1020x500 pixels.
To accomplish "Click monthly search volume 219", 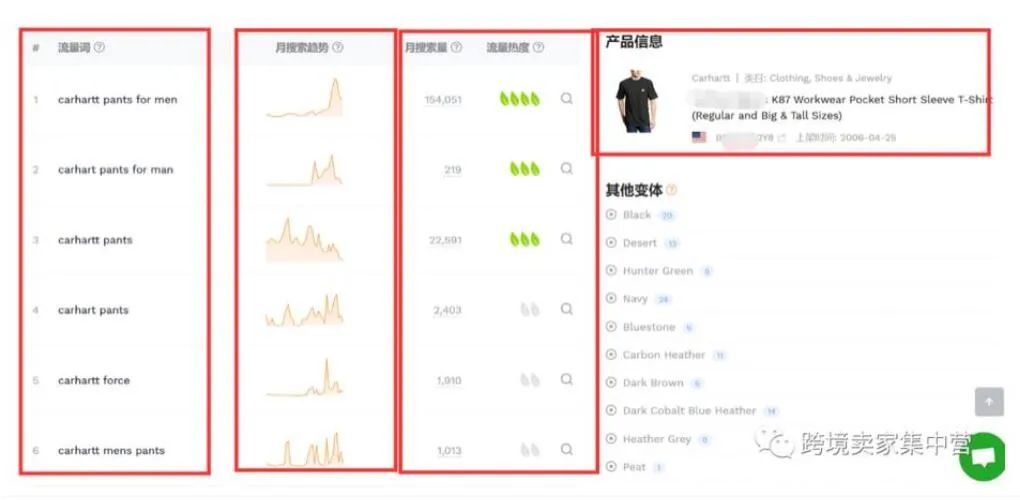I will click(x=453, y=170).
